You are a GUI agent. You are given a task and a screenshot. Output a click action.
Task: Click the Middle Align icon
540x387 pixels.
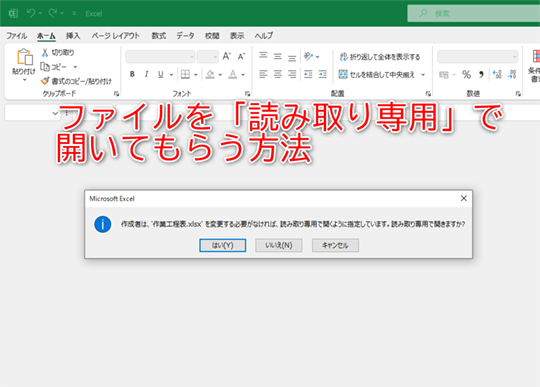tap(278, 56)
